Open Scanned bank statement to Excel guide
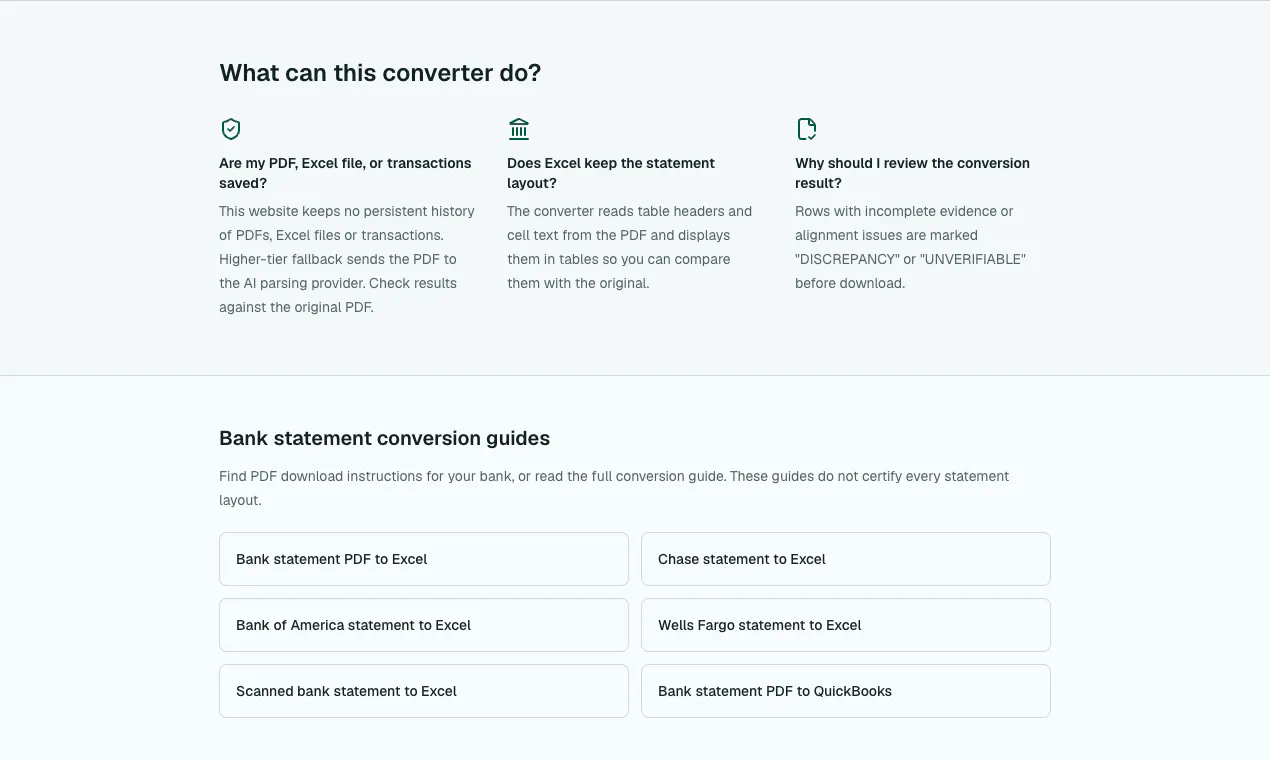Image resolution: width=1270 pixels, height=760 pixels. pos(424,691)
